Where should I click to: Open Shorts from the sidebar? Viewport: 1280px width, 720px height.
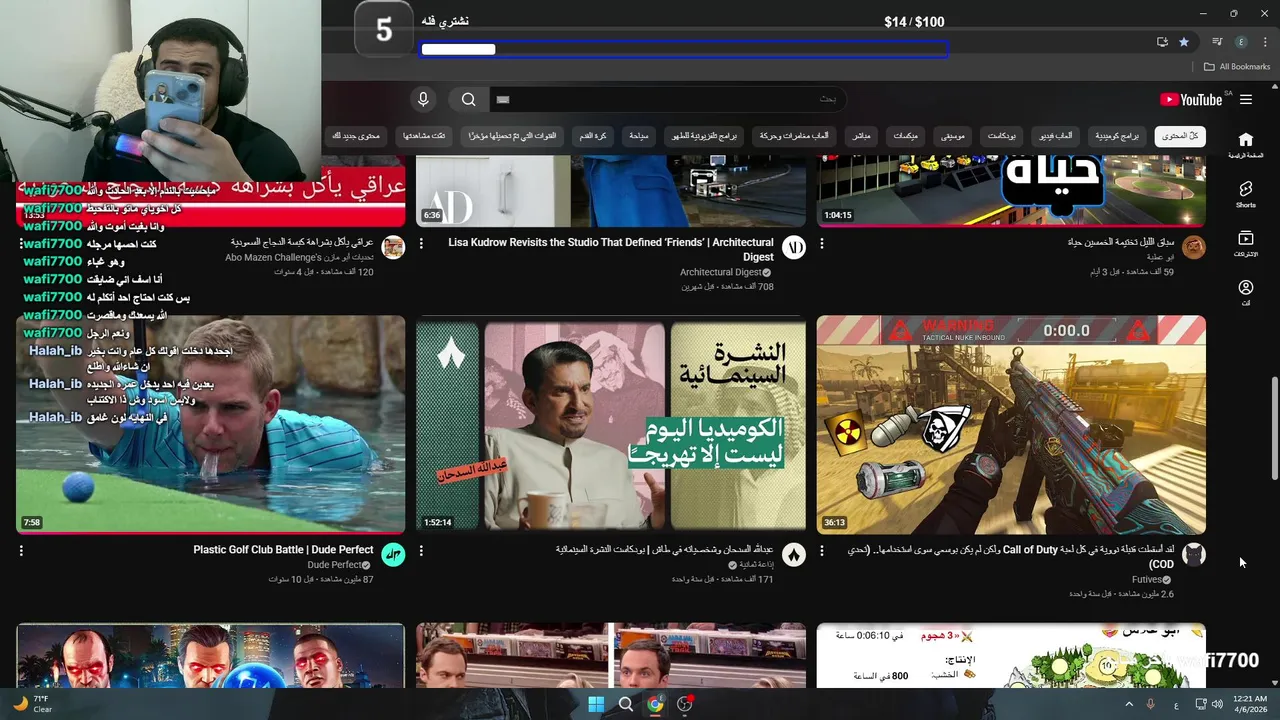click(1245, 194)
